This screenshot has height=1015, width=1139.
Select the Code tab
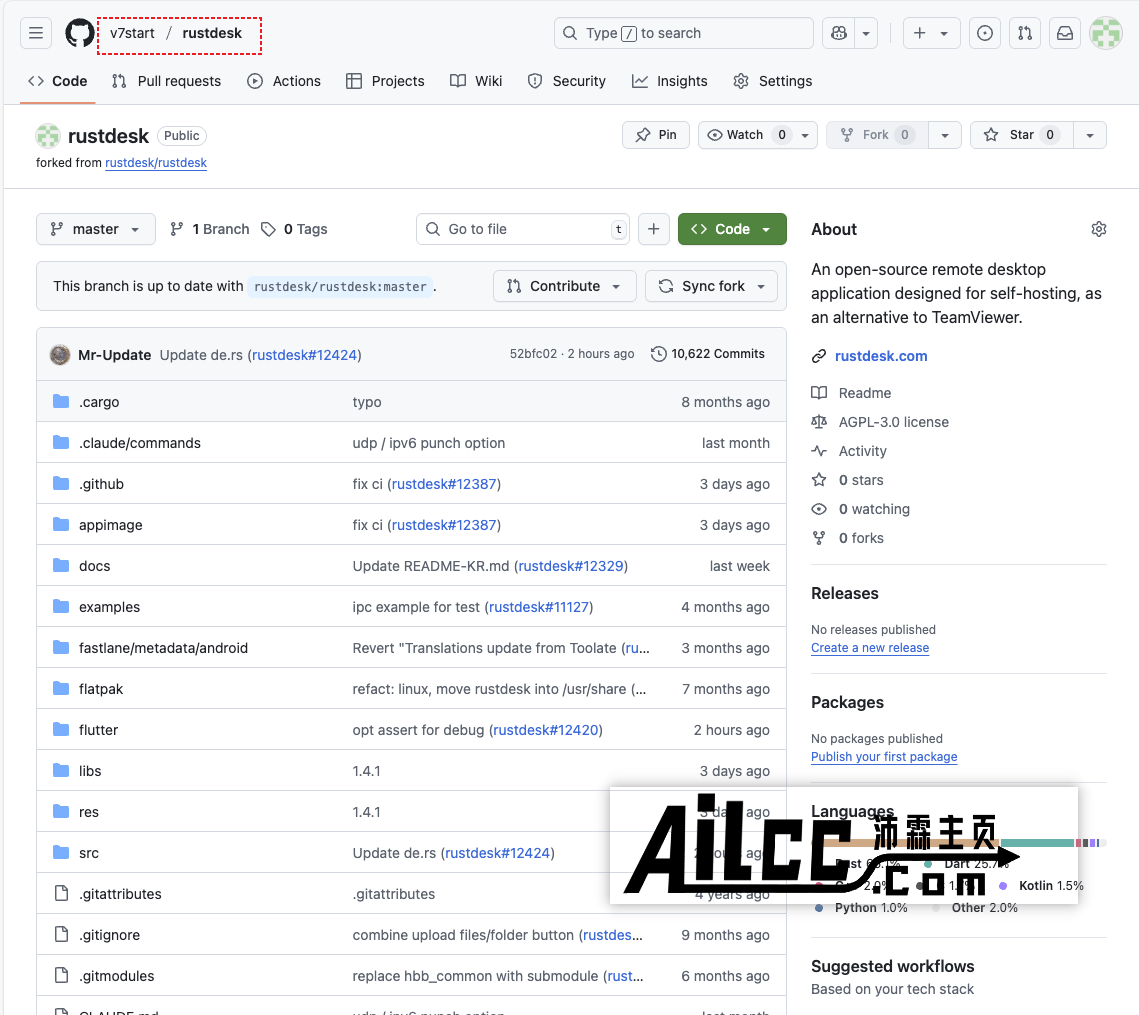(x=57, y=81)
